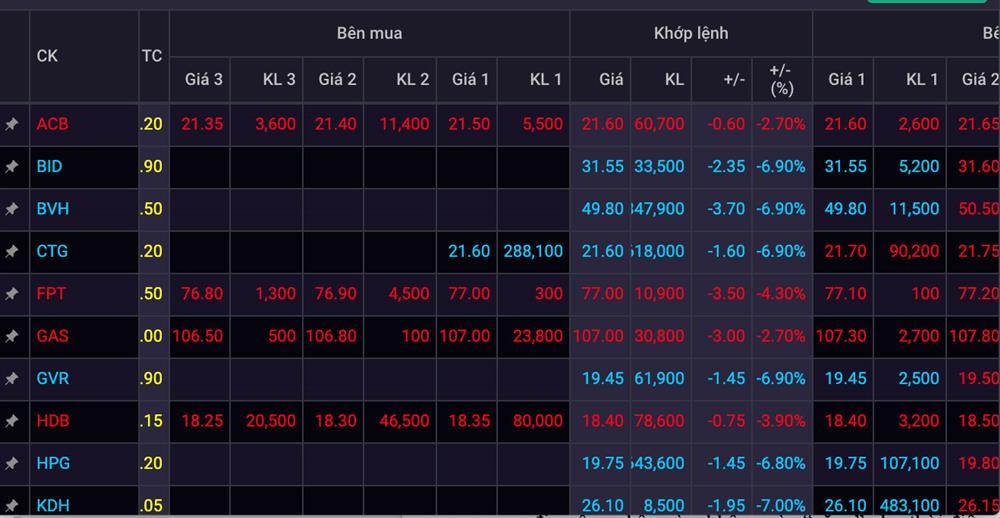Pin the FPT ticker row
Image resolution: width=1000 pixels, height=518 pixels.
coord(12,294)
